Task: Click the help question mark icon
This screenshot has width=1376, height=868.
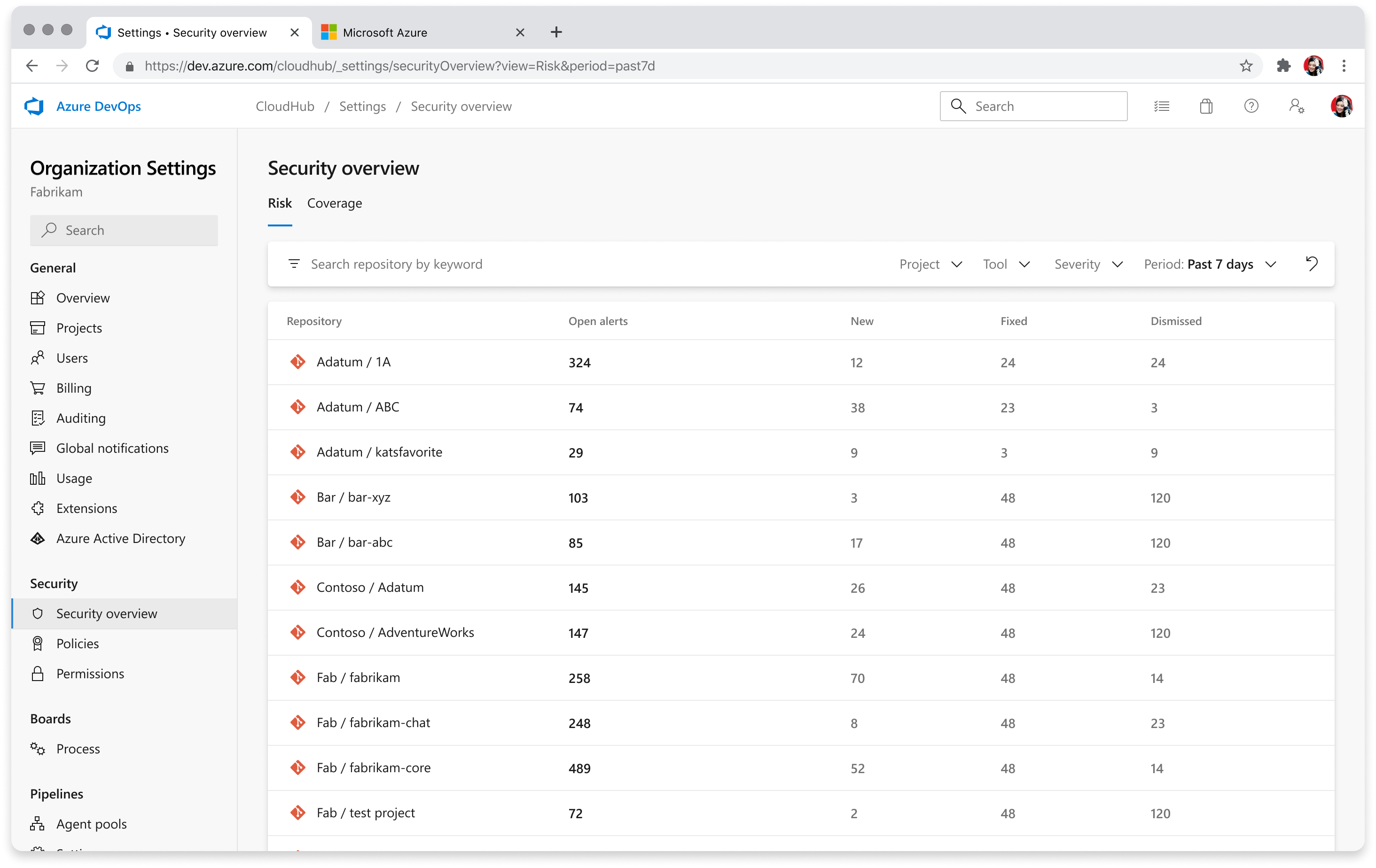Action: point(1251,106)
